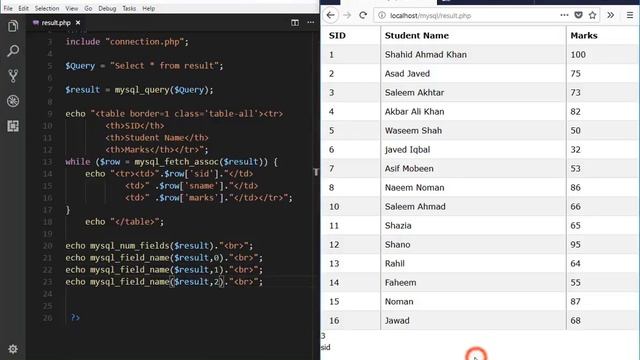Open the Extensions view in activity bar
640x360 pixels.
coord(13,126)
